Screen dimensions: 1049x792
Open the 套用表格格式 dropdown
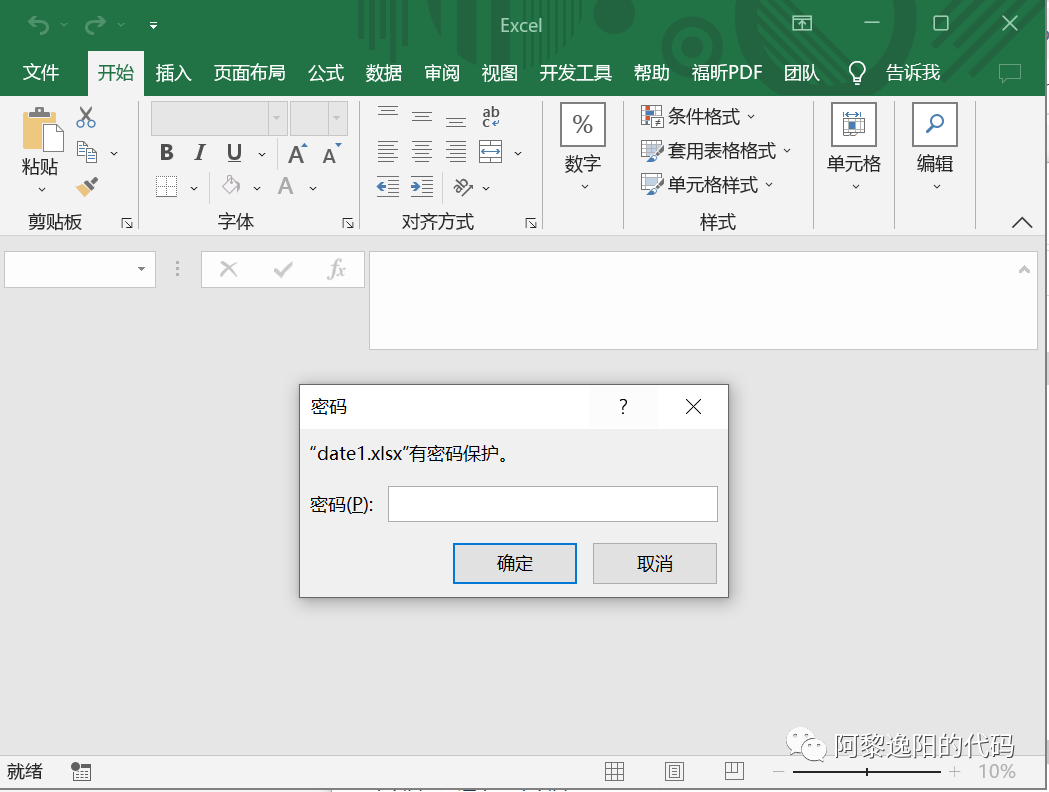(716, 151)
